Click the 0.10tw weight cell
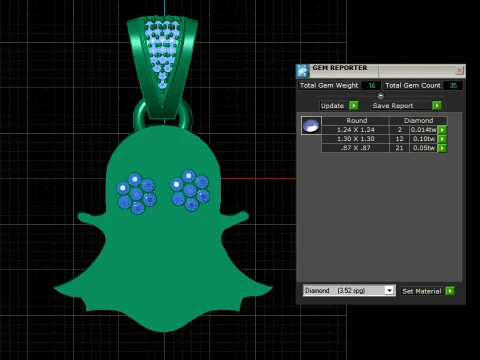 (x=423, y=139)
